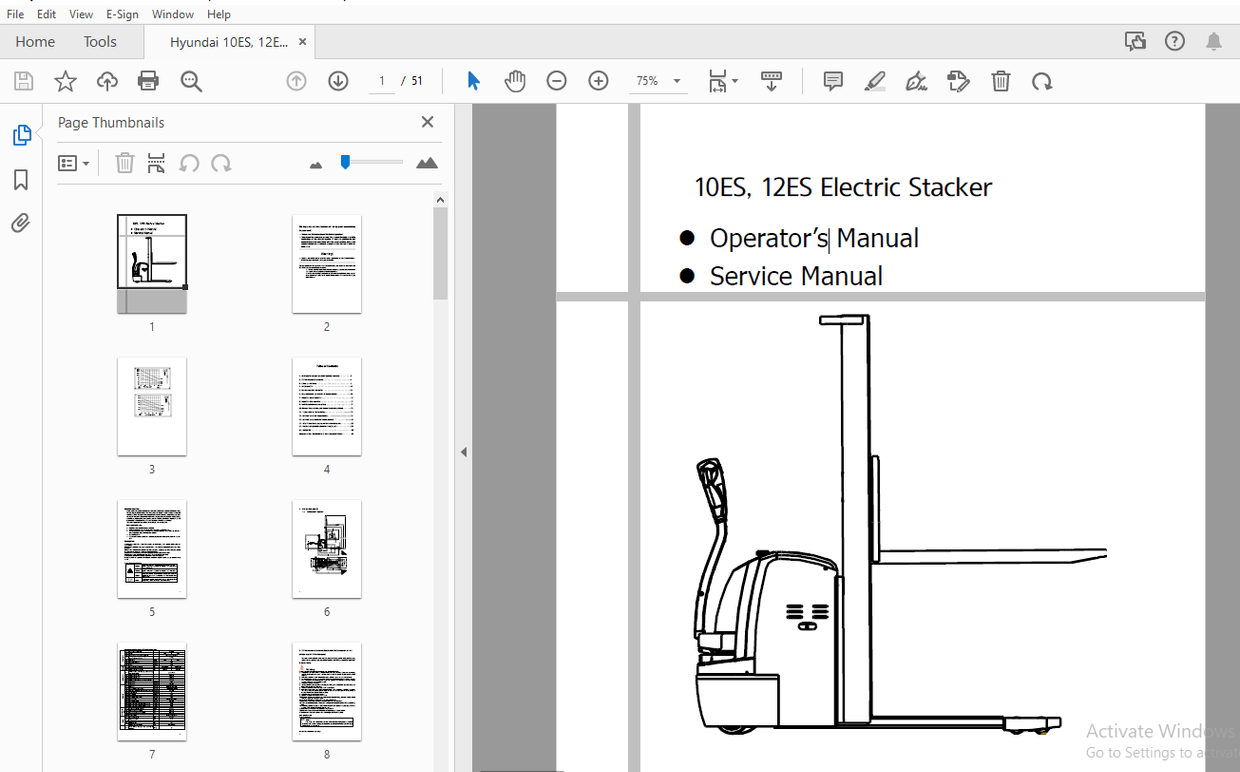
Task: Open the page fit mode dropdown
Action: coord(723,81)
